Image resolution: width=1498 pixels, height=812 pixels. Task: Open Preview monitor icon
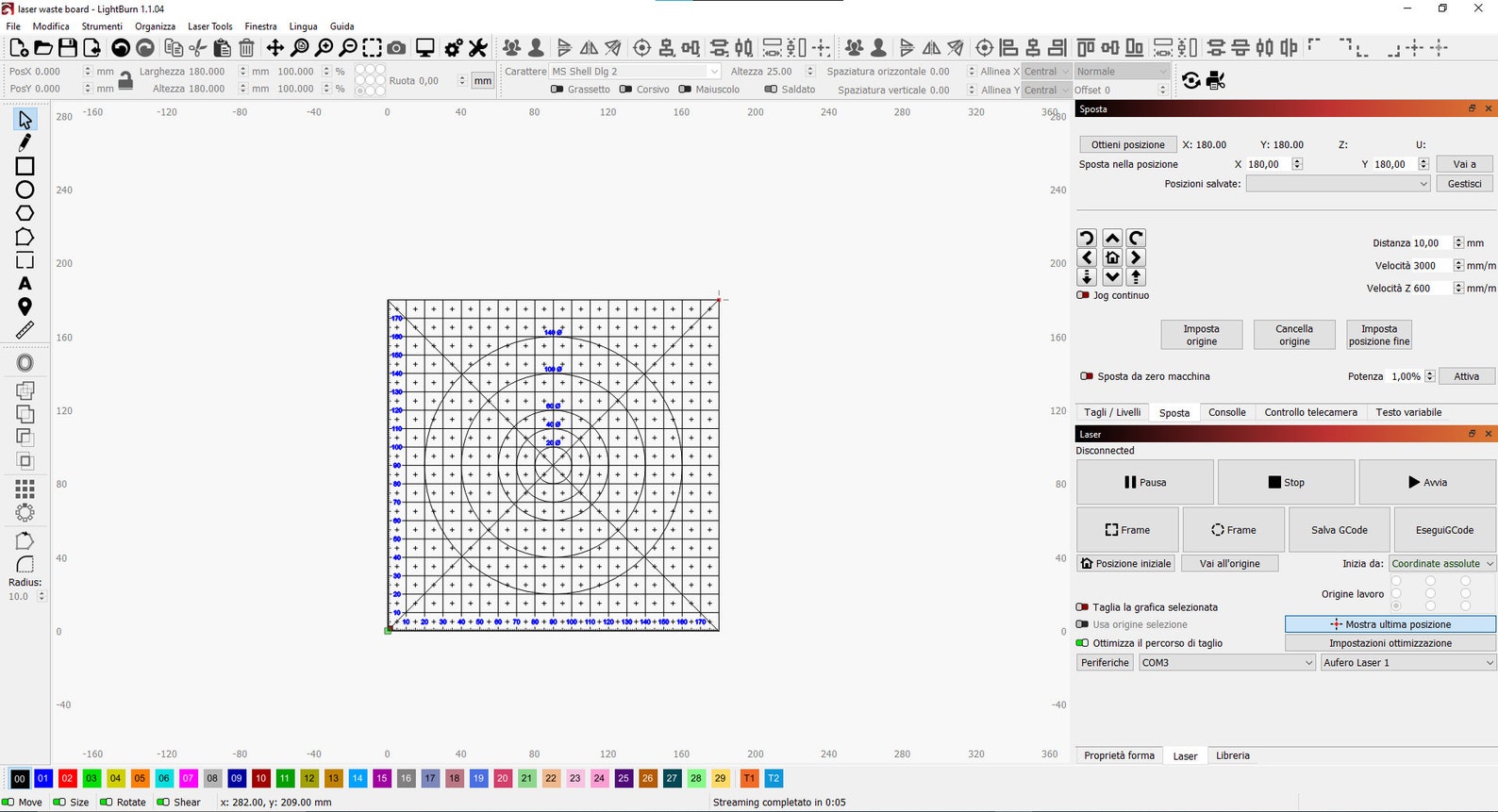[425, 48]
